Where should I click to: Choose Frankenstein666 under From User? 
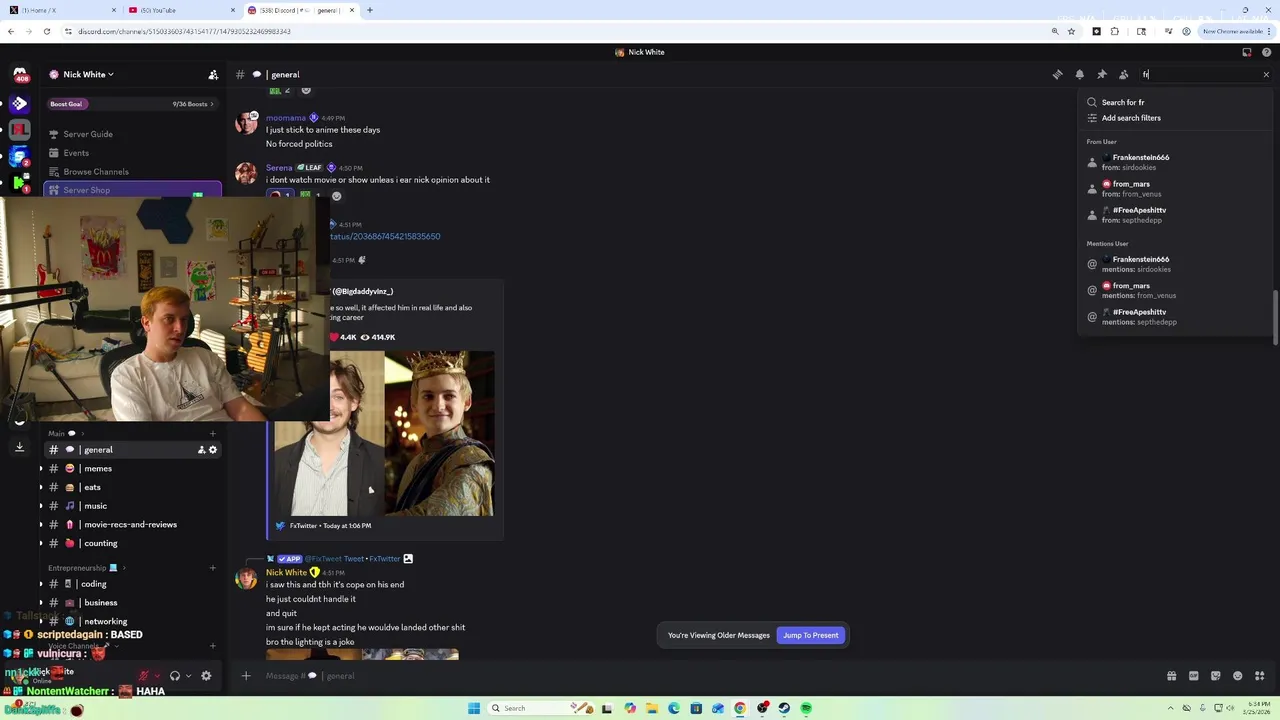(1175, 162)
